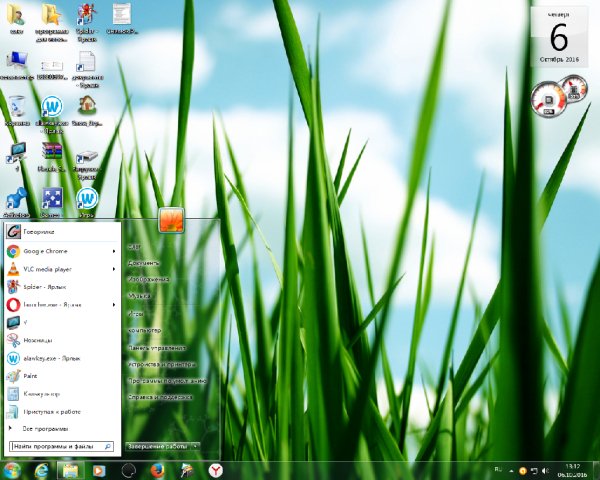
Task: Open Firefox from the taskbar
Action: (x=157, y=470)
